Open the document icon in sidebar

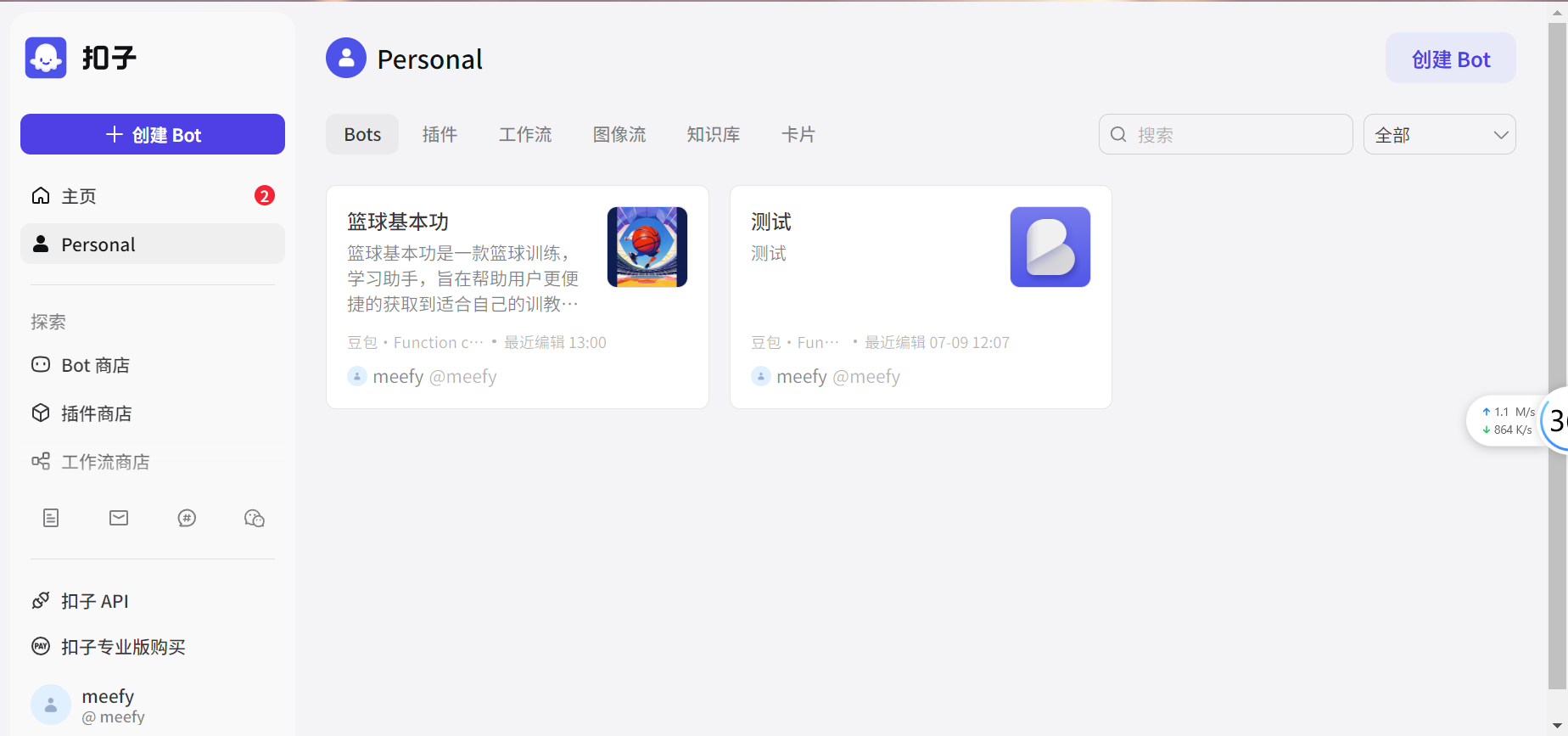click(x=51, y=518)
